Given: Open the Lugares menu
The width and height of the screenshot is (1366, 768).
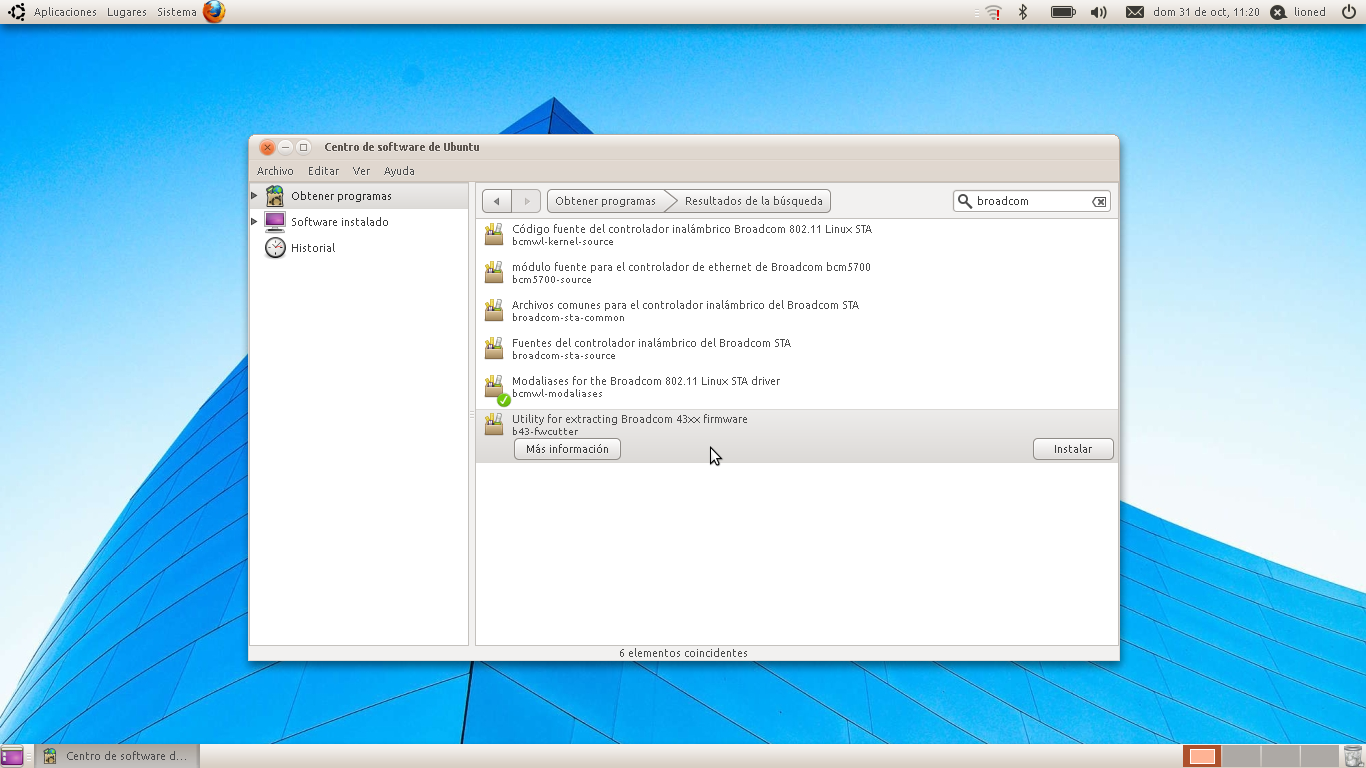Looking at the screenshot, I should pos(127,12).
